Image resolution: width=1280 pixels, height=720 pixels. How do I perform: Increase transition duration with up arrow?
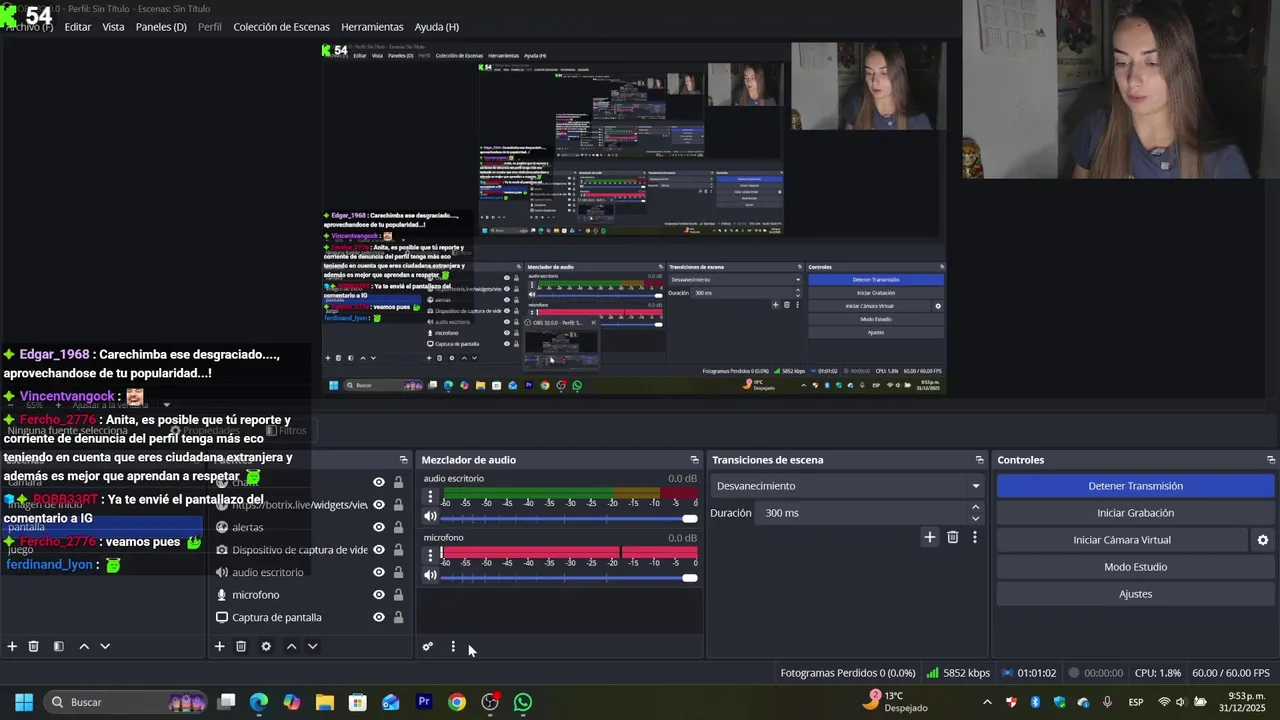click(x=976, y=507)
